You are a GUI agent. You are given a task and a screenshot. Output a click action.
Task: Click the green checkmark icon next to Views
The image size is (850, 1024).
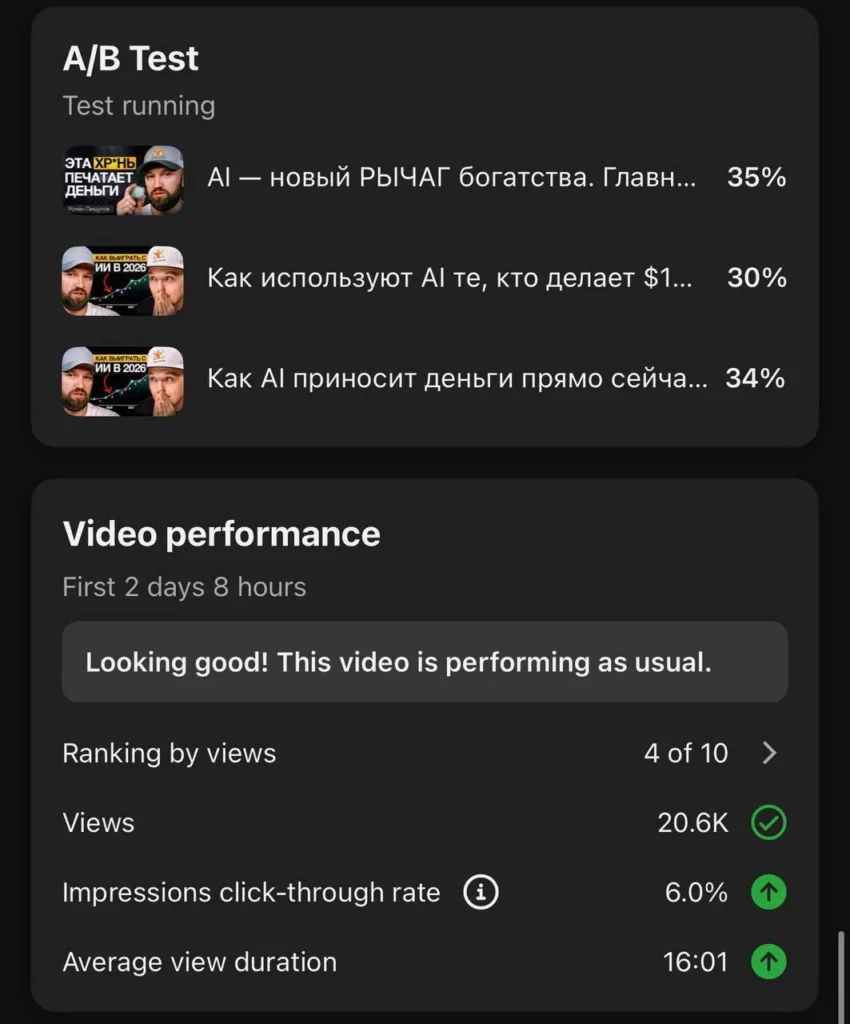769,823
